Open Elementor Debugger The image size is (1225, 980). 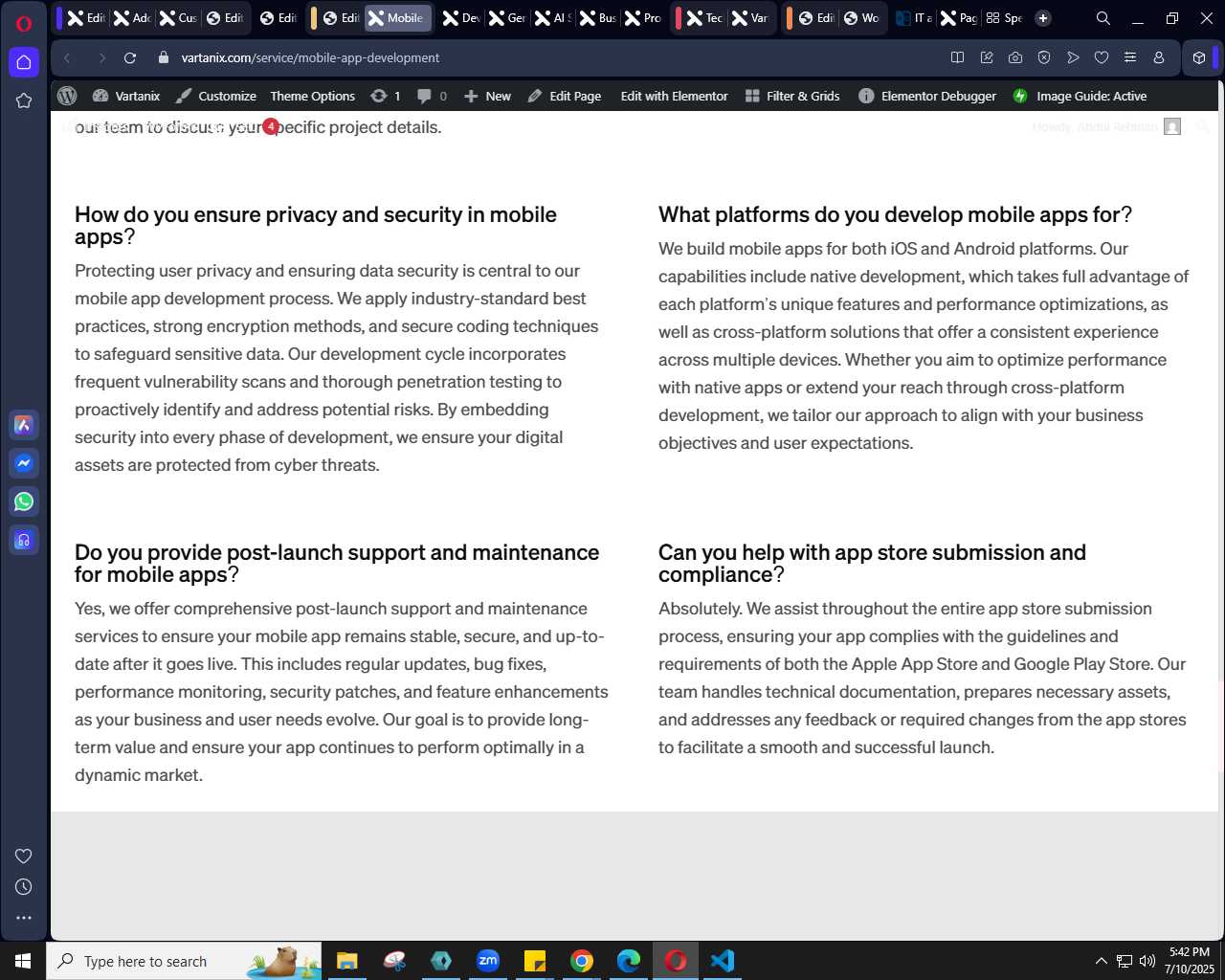[x=927, y=96]
